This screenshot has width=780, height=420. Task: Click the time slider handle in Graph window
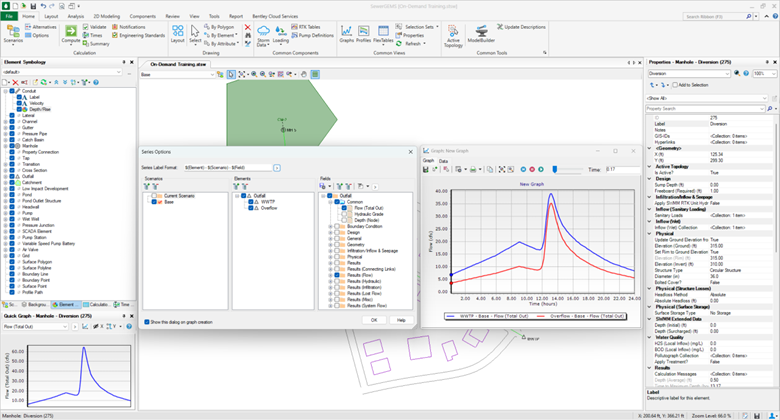[555, 169]
